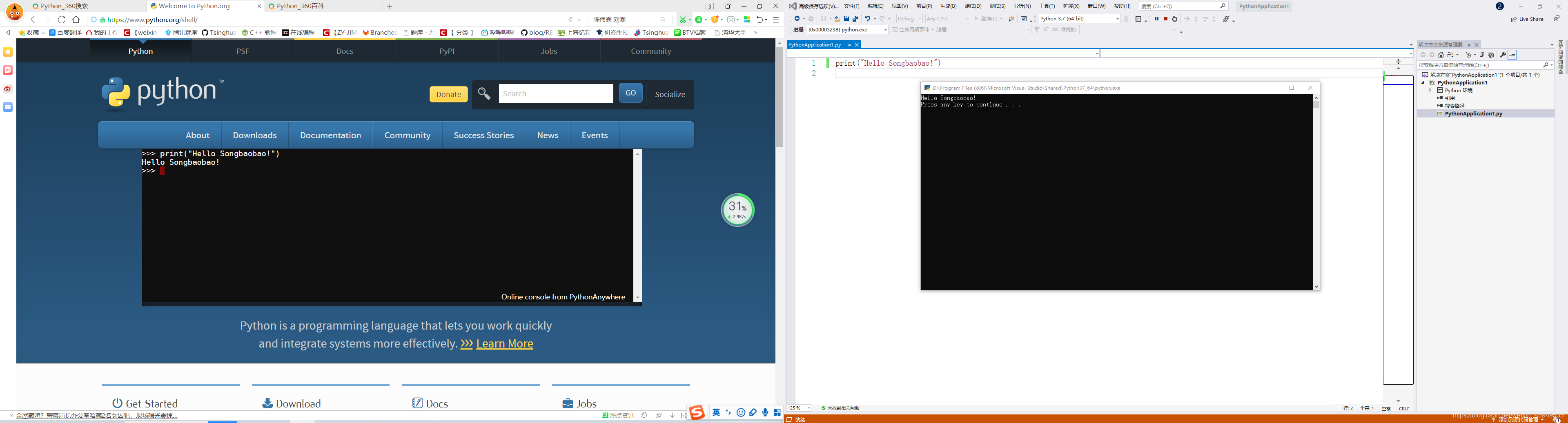Collapse the PythonApplication1 project node
Image resolution: width=1568 pixels, height=423 pixels.
tap(1423, 83)
